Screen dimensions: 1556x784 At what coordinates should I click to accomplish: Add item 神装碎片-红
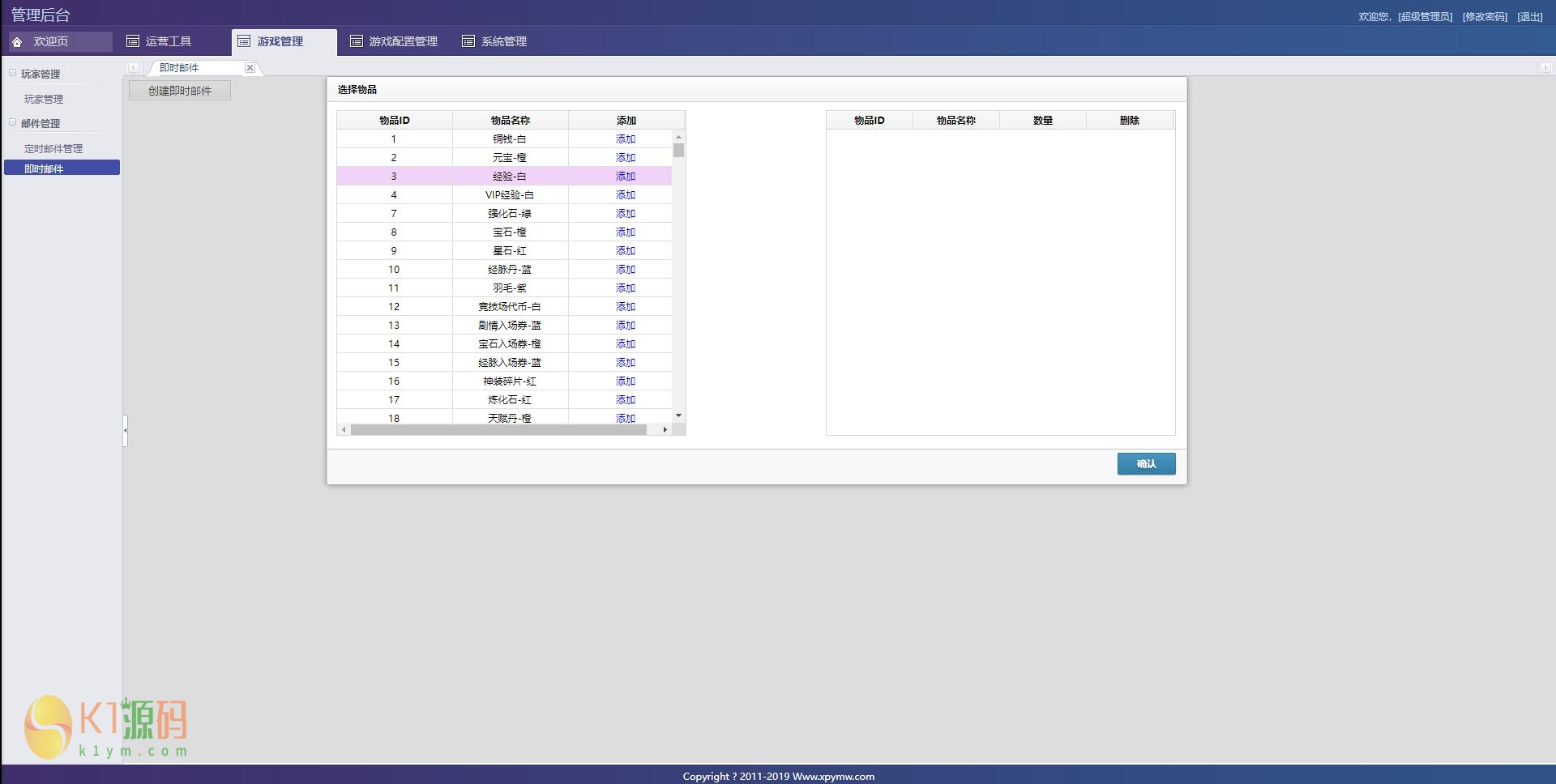626,381
